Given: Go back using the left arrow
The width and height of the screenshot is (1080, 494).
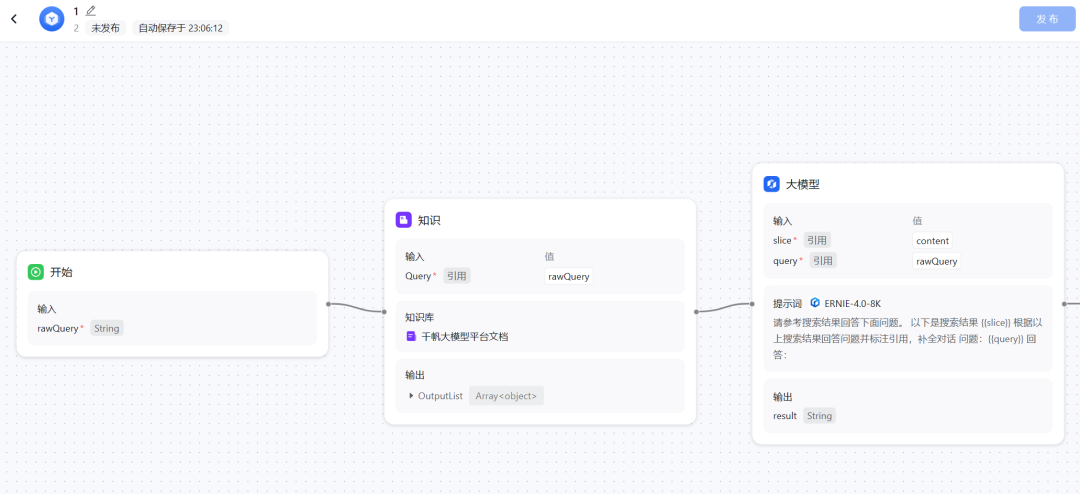Looking at the screenshot, I should (x=14, y=19).
